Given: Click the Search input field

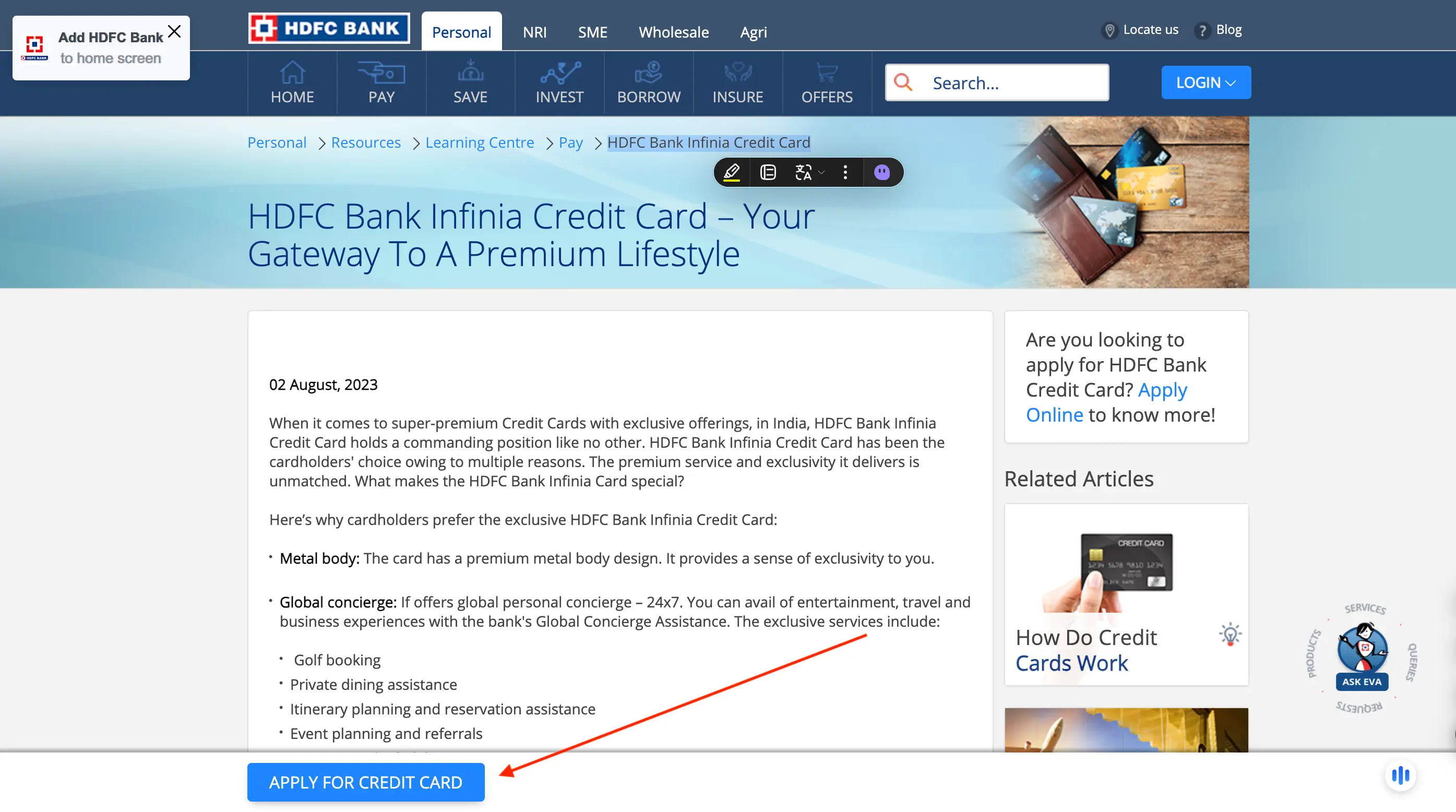Looking at the screenshot, I should (996, 82).
